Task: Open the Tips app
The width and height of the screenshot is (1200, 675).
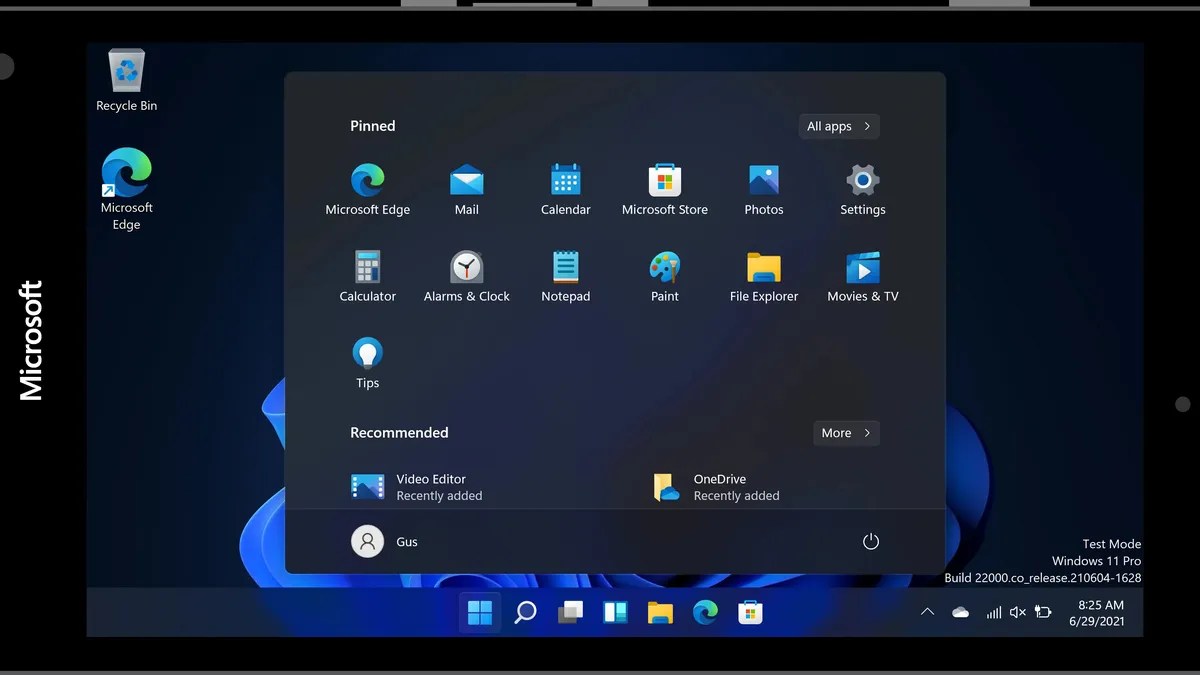Action: 367,363
